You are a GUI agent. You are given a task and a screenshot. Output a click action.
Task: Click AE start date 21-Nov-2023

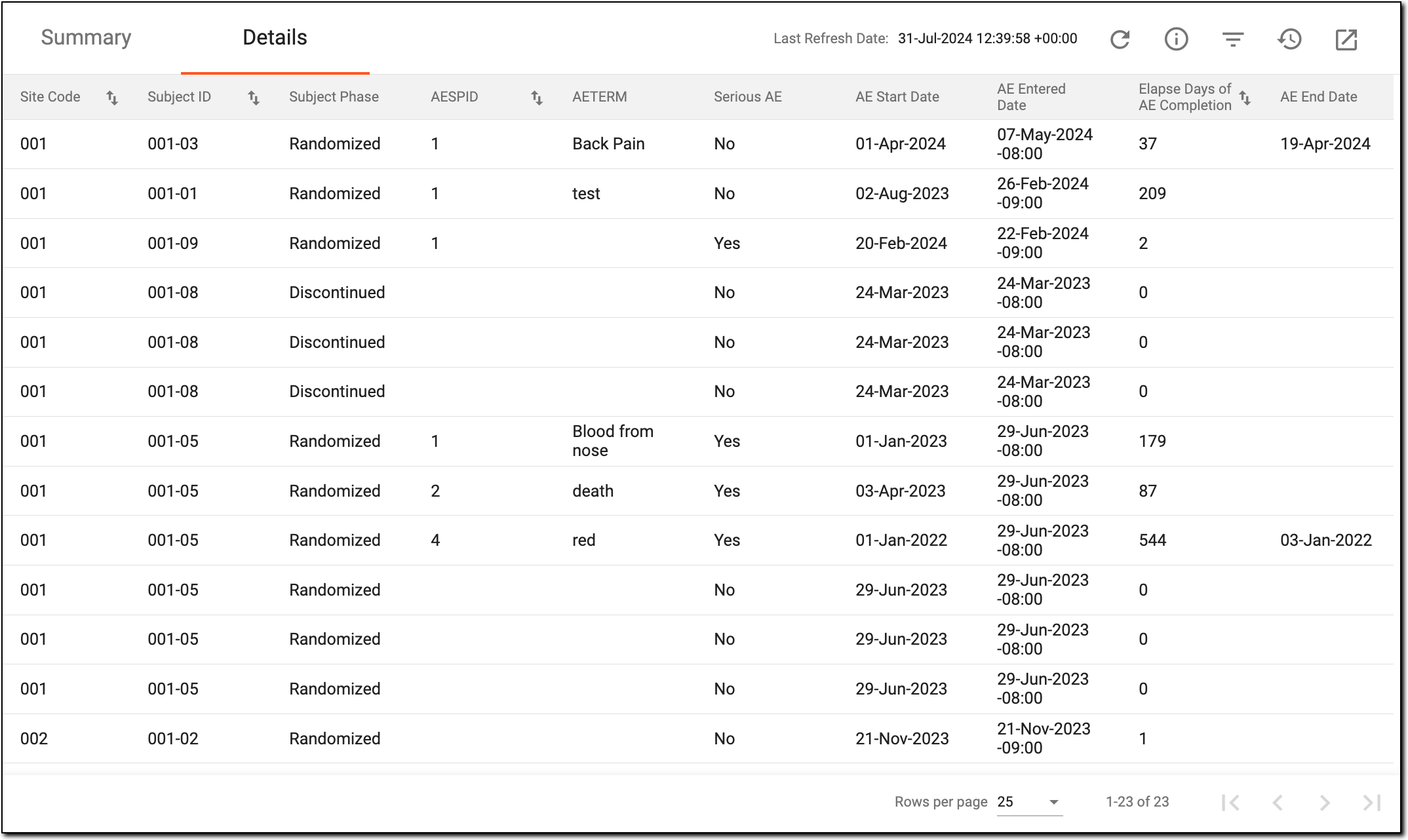point(902,739)
